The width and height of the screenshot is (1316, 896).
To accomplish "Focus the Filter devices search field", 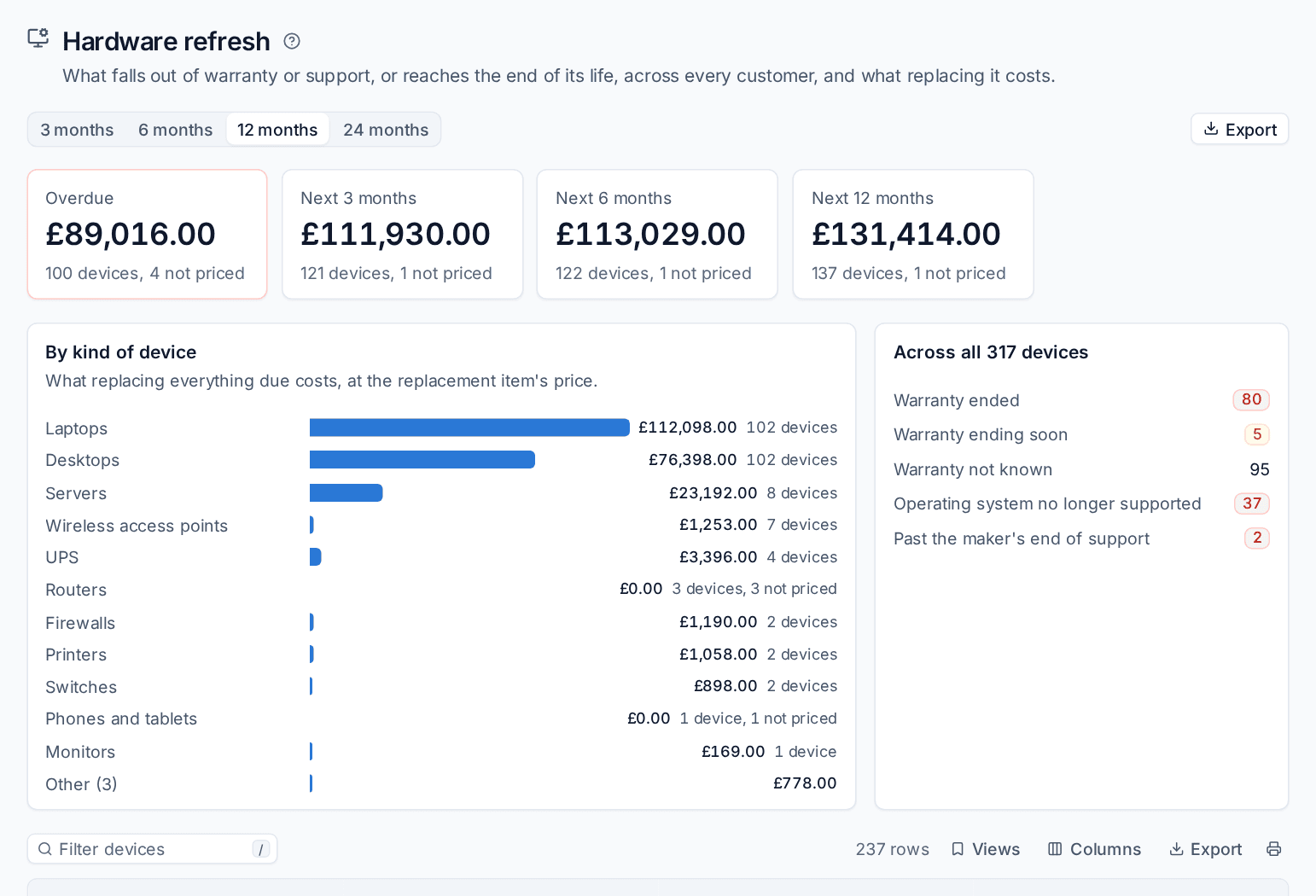I will (153, 849).
